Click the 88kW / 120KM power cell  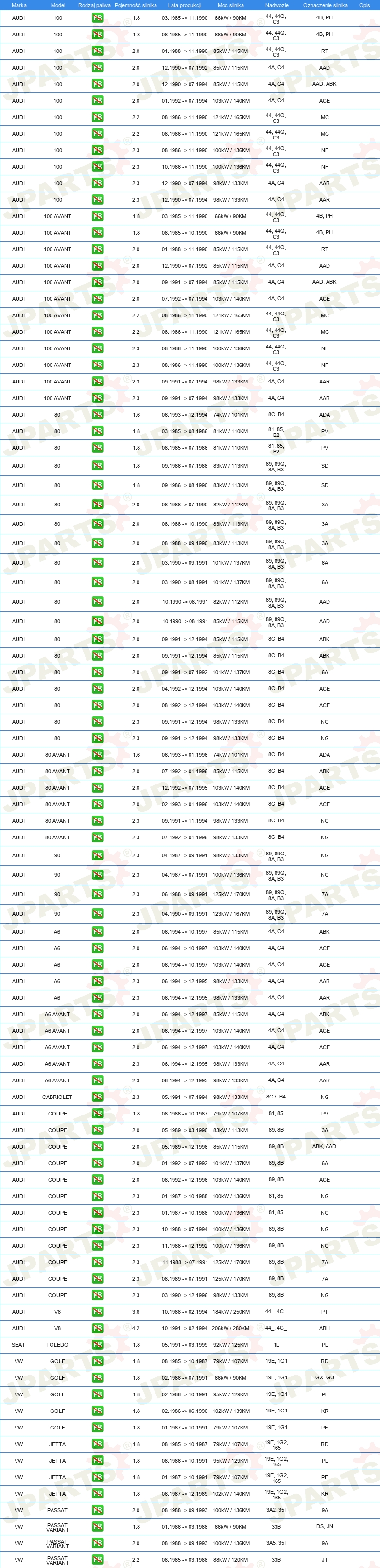tap(231, 1559)
